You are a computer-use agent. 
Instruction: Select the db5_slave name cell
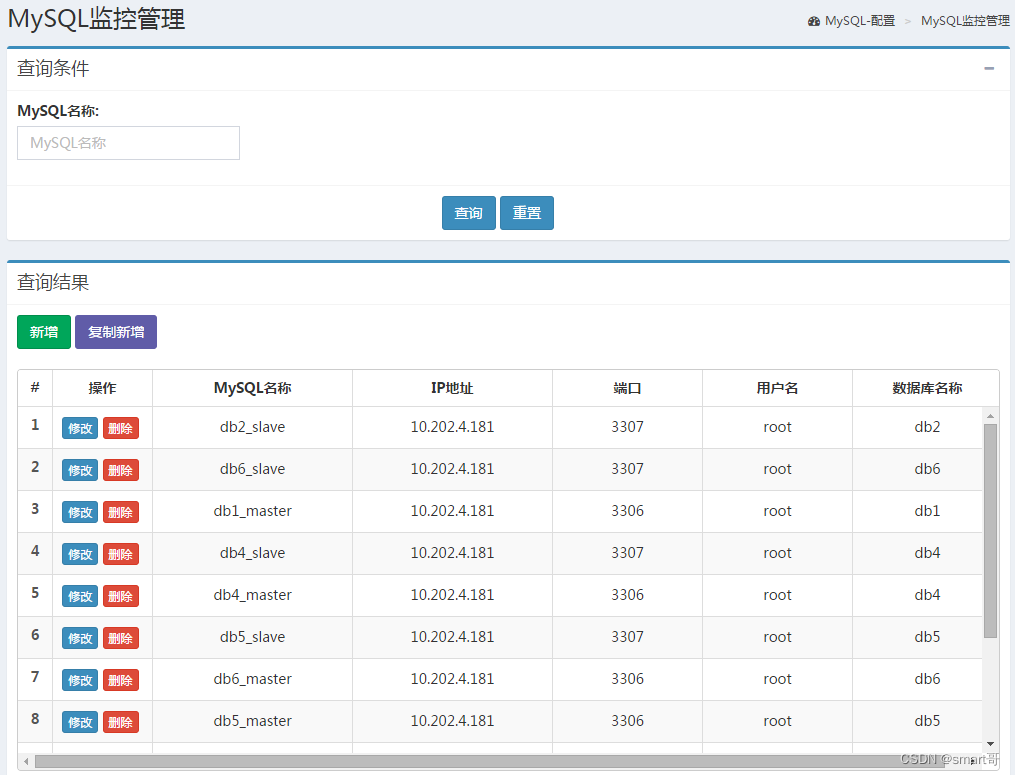tap(252, 638)
